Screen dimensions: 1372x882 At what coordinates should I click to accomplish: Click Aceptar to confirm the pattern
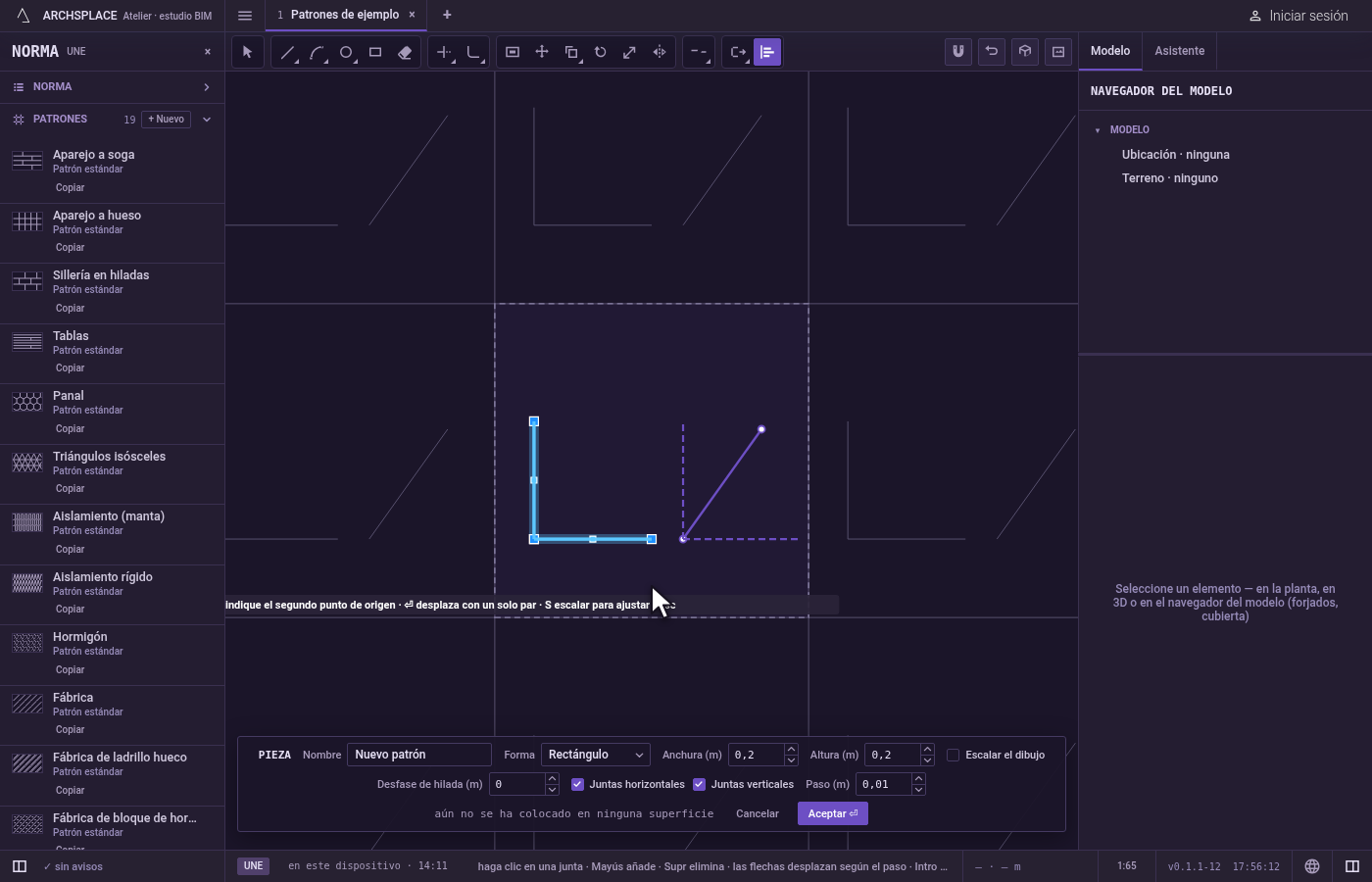pos(833,813)
